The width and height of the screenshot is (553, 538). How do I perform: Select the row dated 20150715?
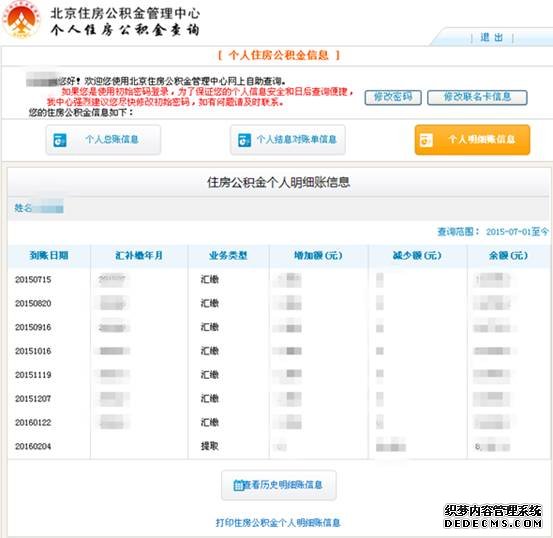279,279
